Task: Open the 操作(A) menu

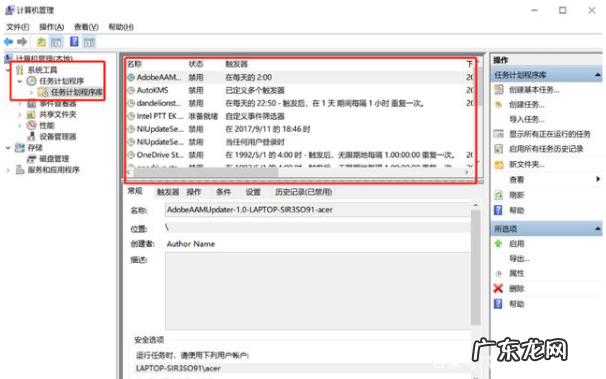Action: [x=51, y=27]
